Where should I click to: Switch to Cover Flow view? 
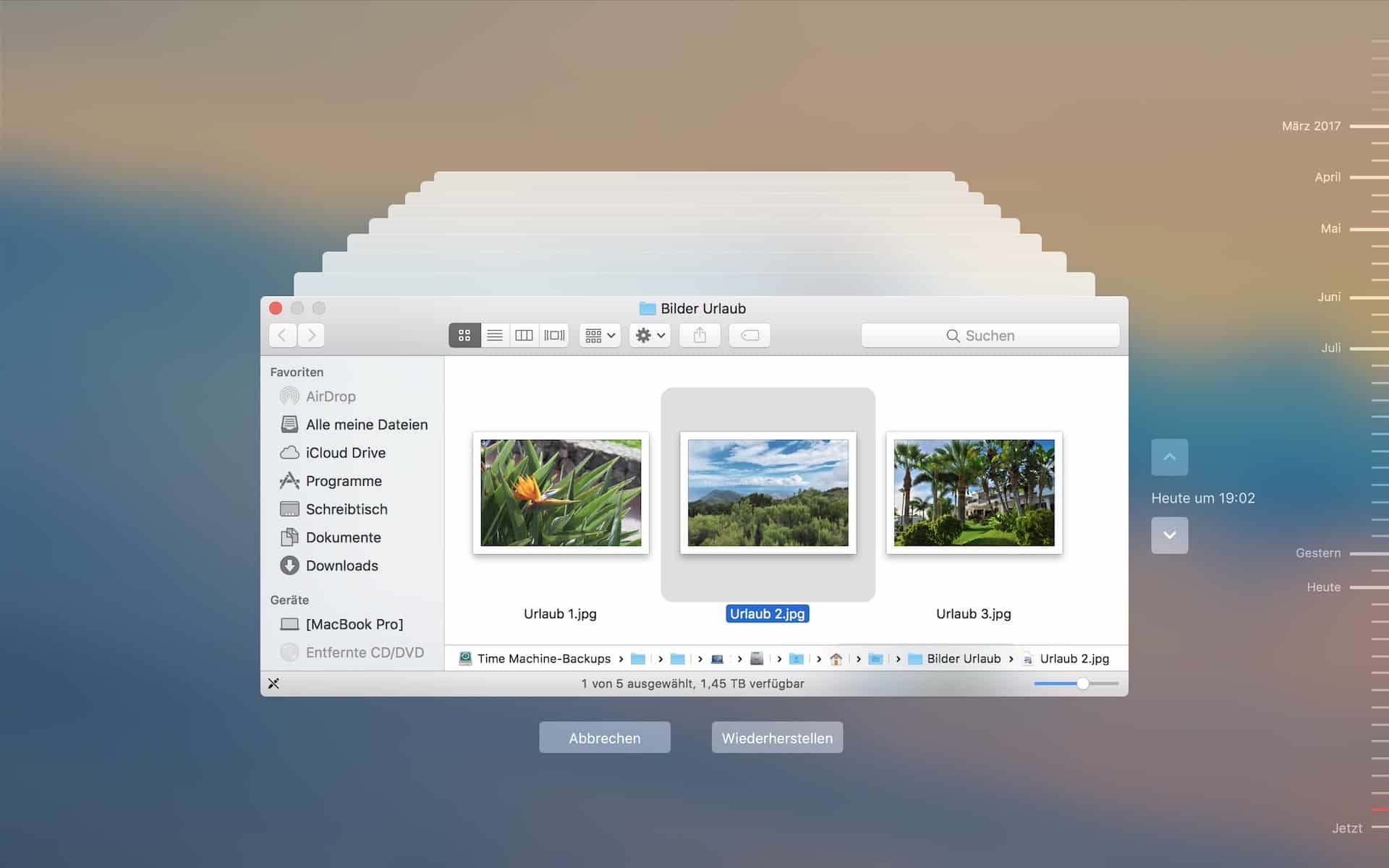554,336
